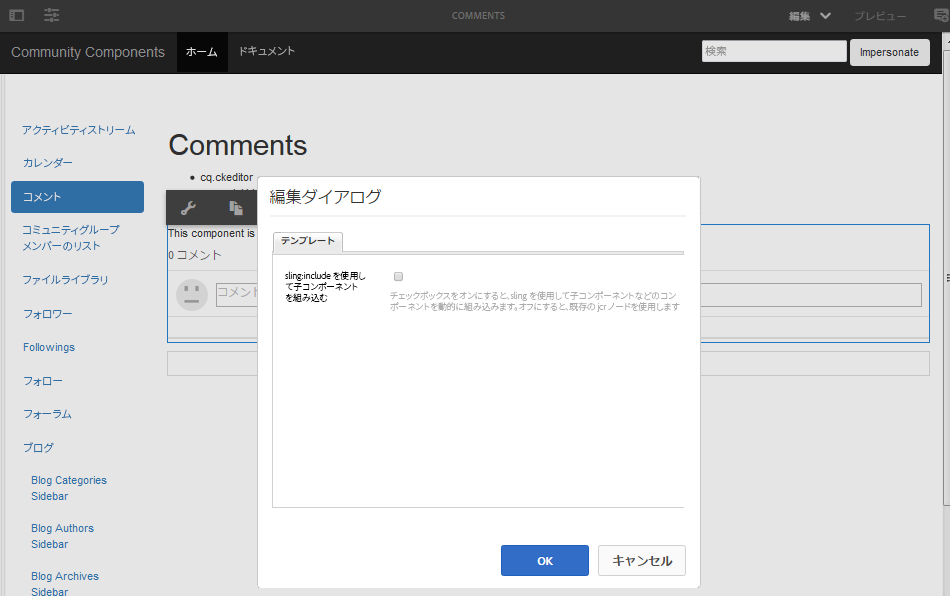Click the annotation icon in top bar
This screenshot has width=950, height=596.
point(942,16)
